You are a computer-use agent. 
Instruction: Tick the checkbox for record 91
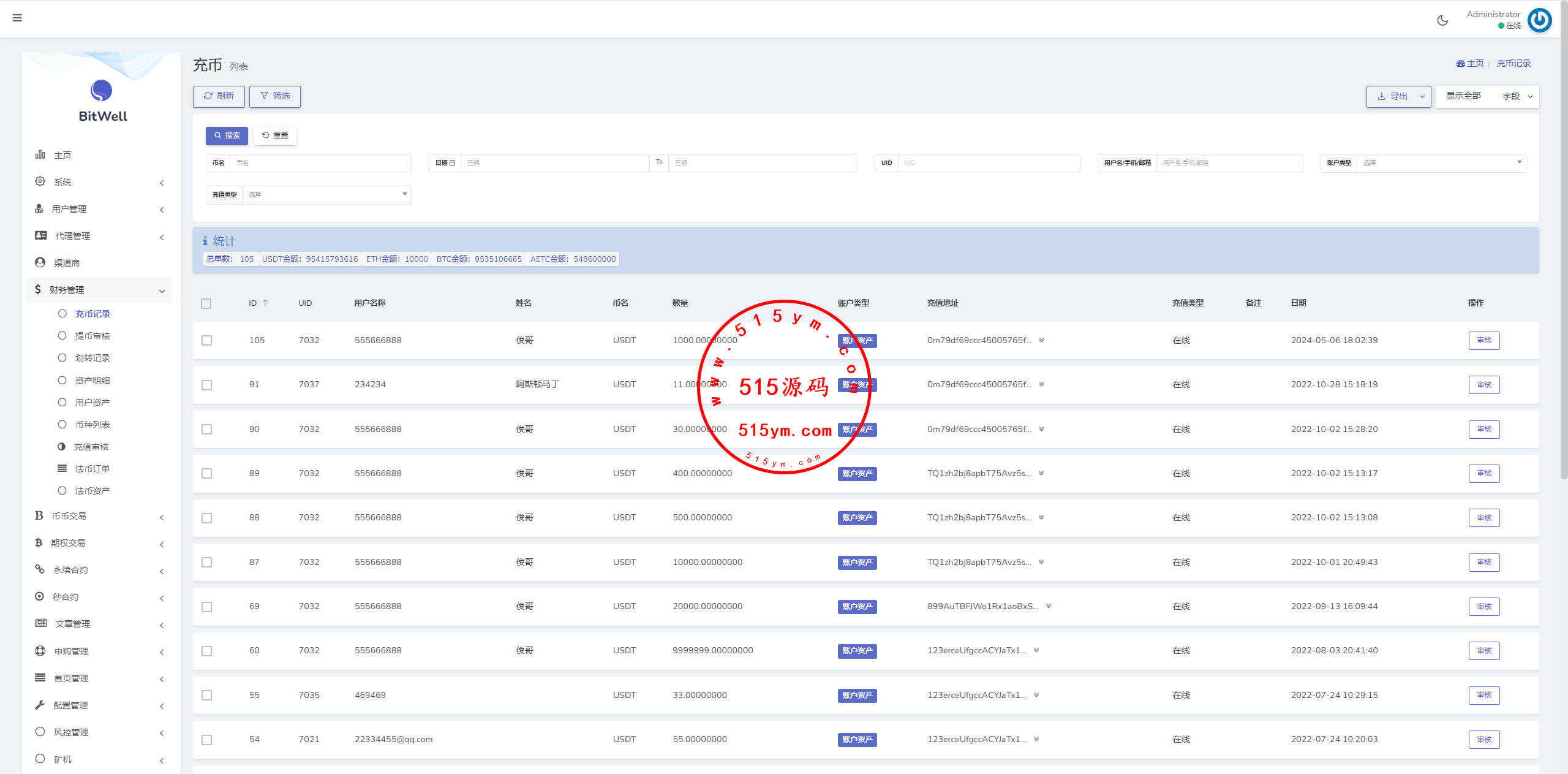pyautogui.click(x=206, y=385)
